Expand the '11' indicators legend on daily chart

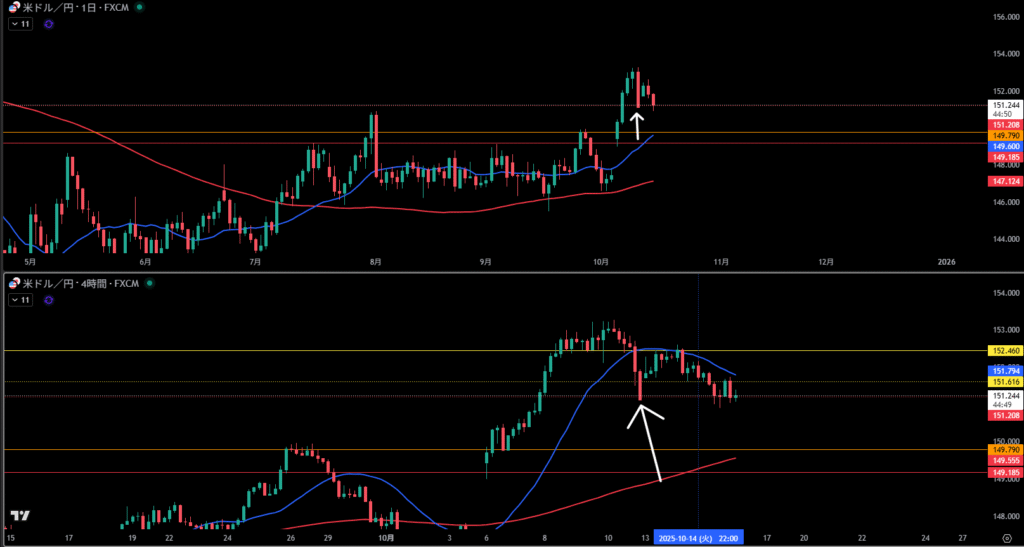[x=21, y=24]
